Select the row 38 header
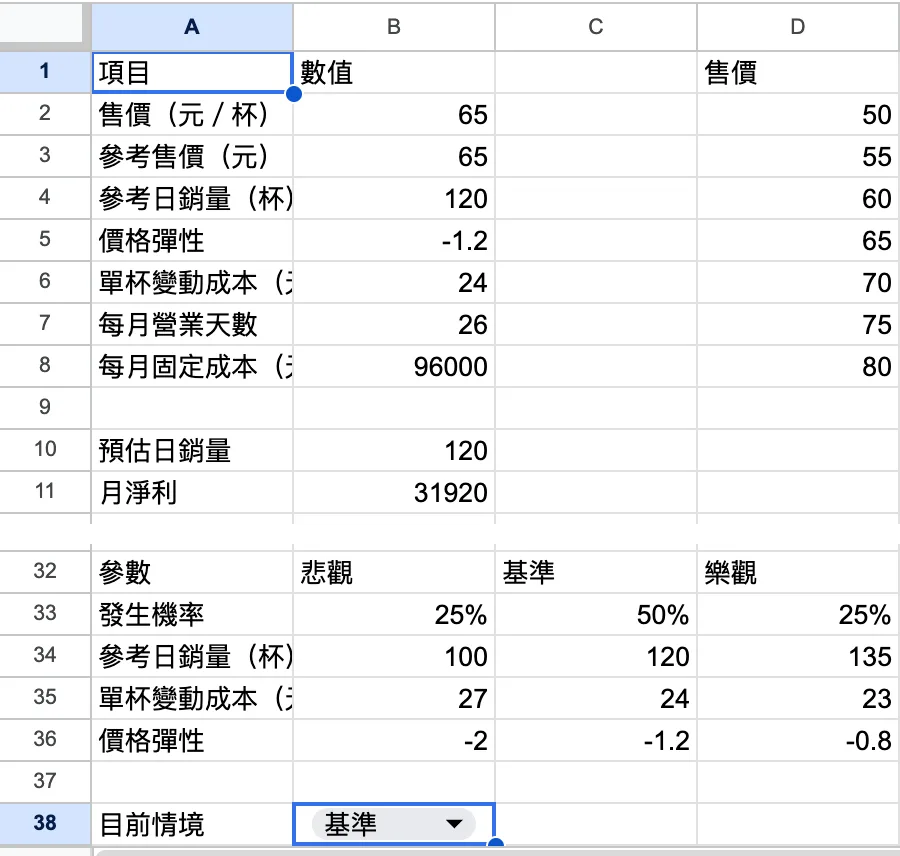Screen dimensions: 900x856 pyautogui.click(x=45, y=824)
